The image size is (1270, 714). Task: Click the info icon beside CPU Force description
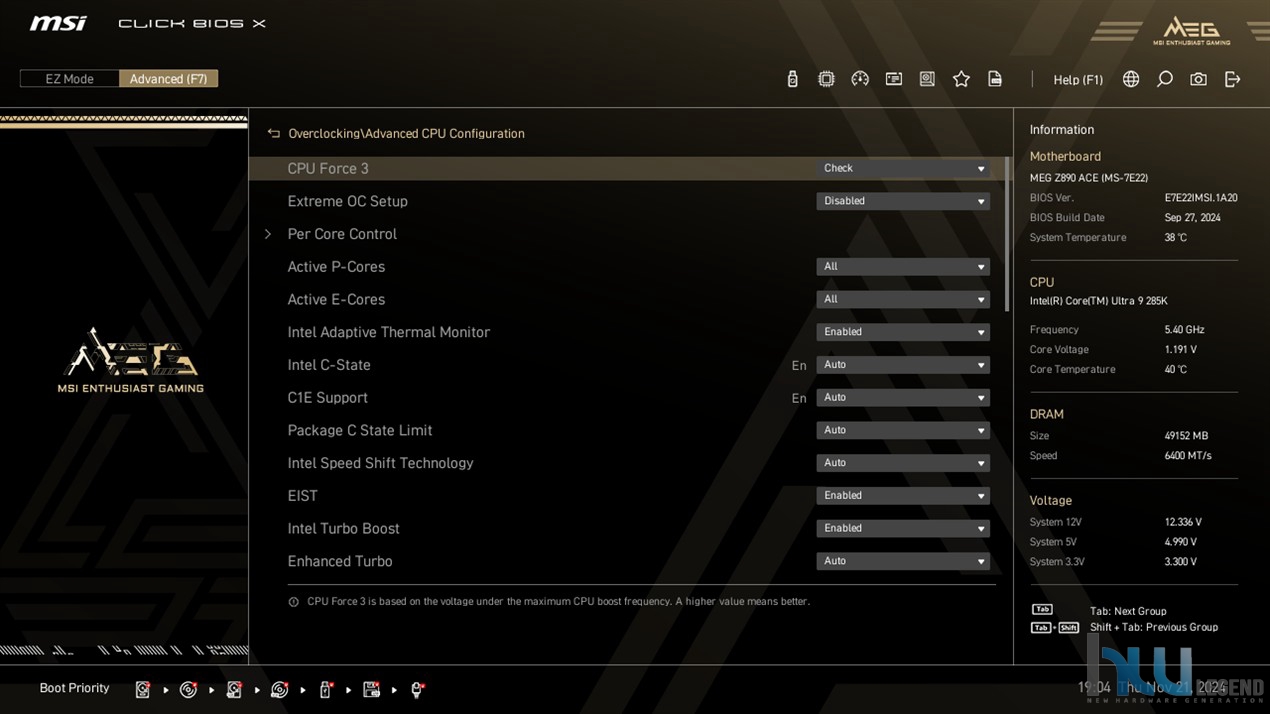point(293,602)
